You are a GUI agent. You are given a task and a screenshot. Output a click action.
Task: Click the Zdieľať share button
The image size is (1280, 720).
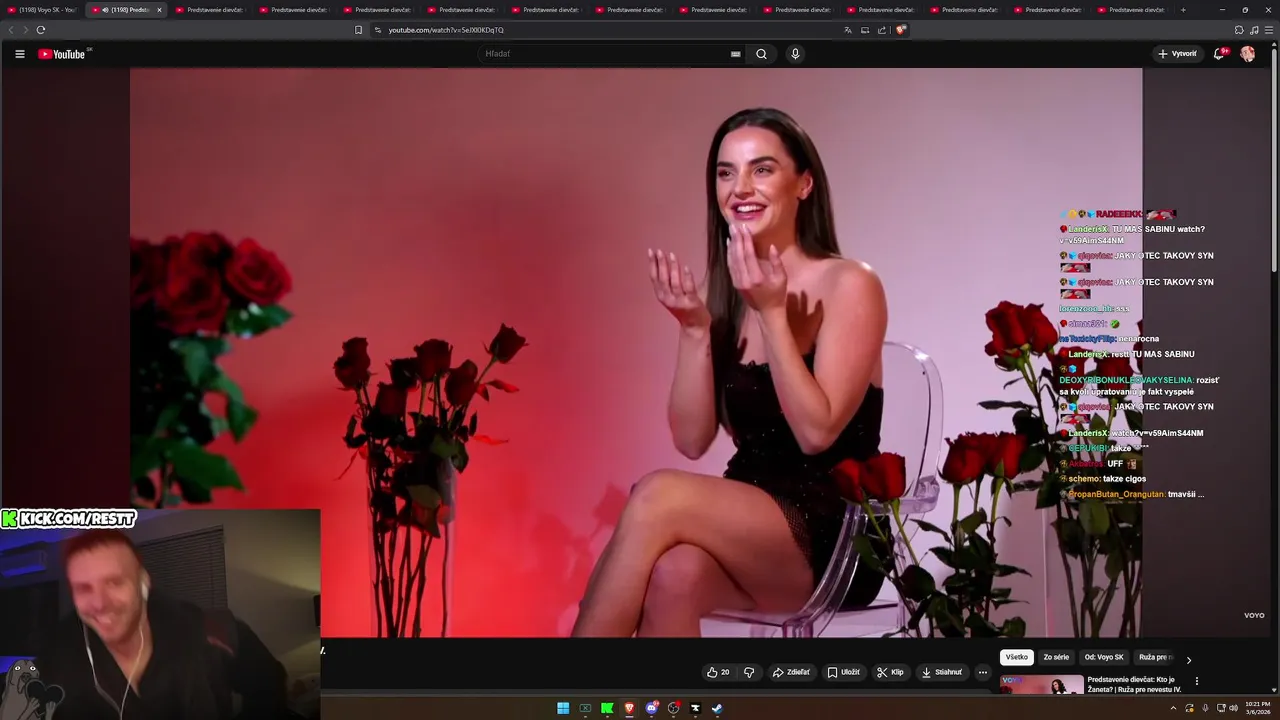791,672
